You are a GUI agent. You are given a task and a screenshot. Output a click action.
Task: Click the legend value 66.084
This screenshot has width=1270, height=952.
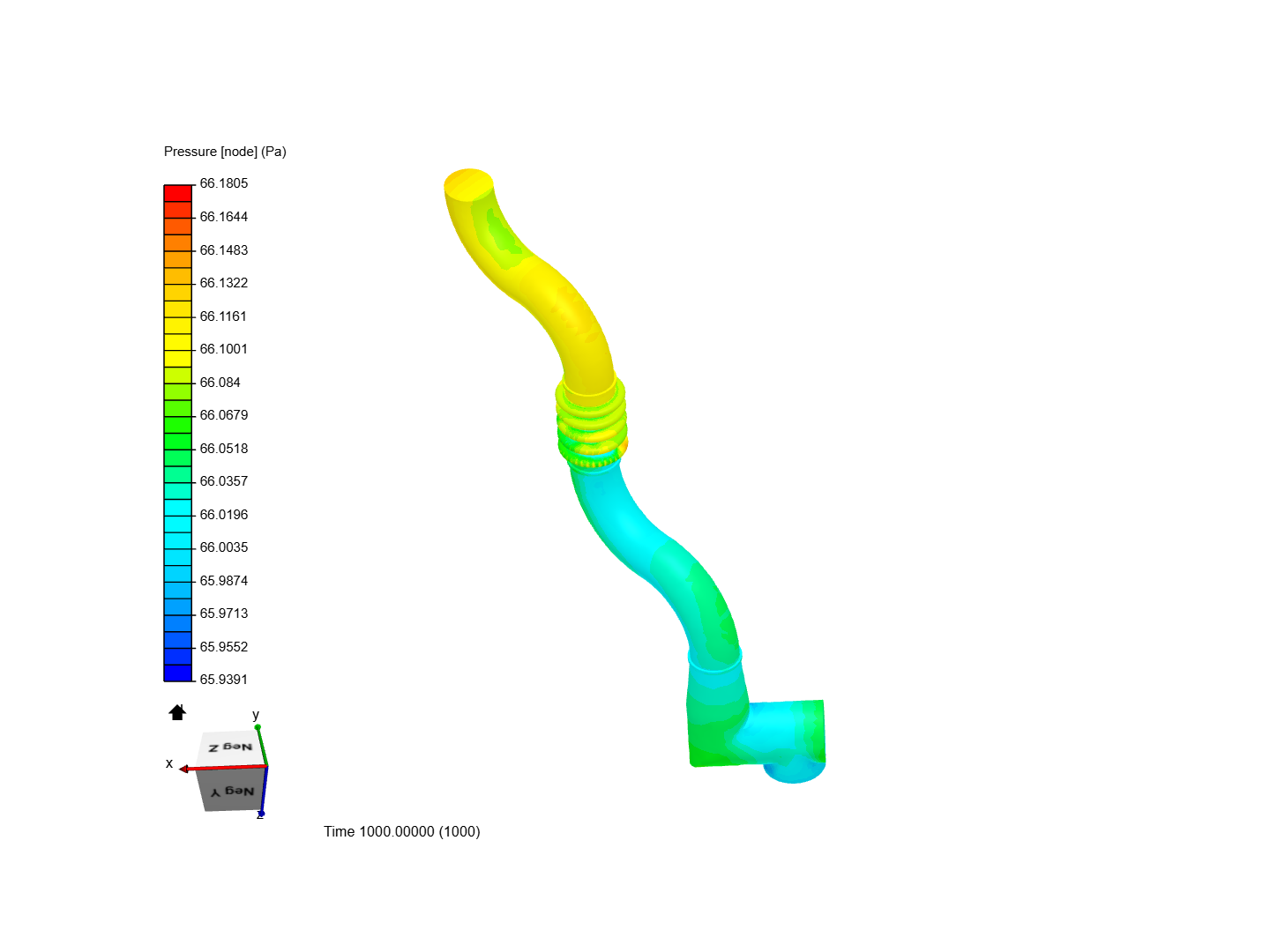220,383
